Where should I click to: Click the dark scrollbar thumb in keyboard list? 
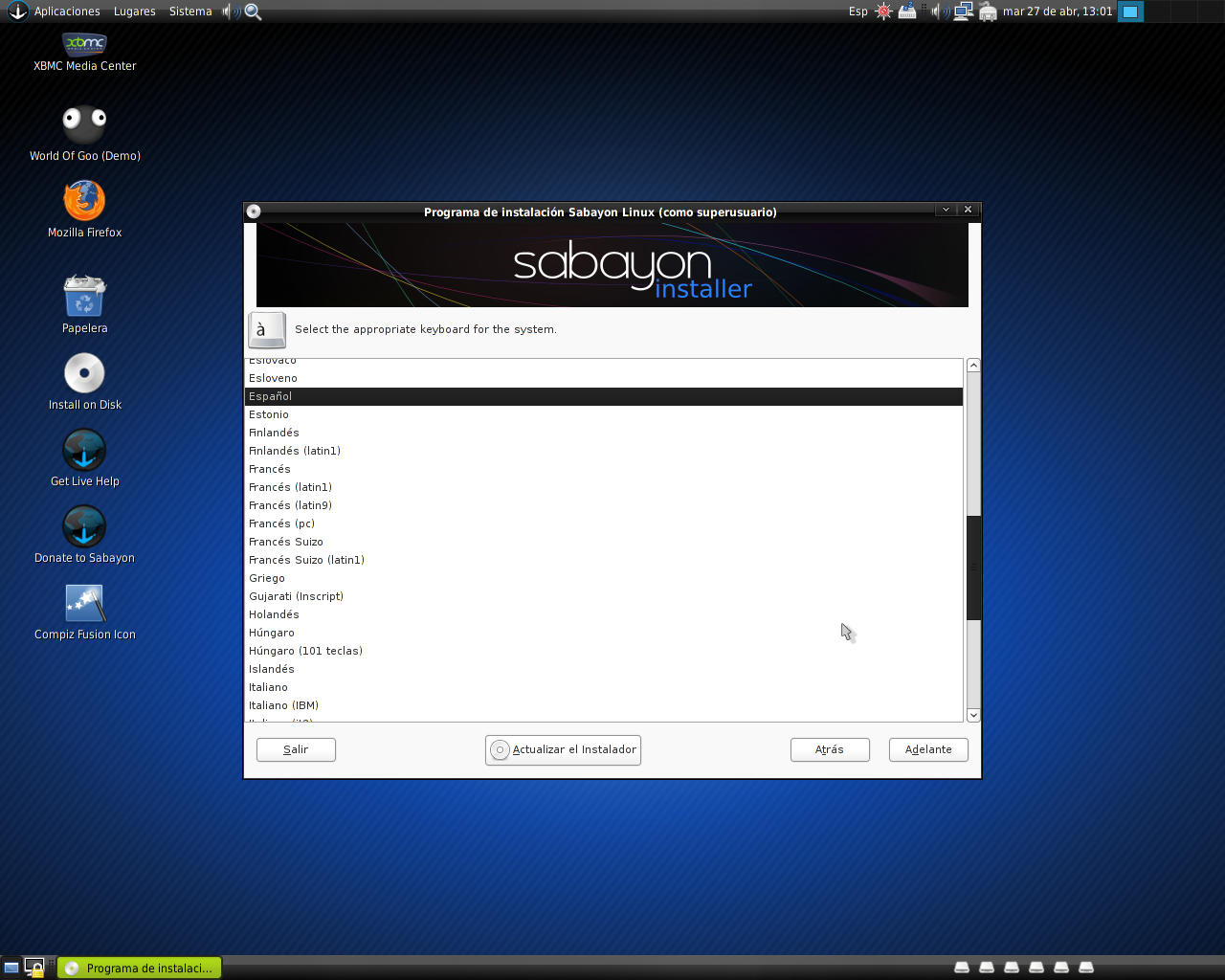click(x=973, y=568)
